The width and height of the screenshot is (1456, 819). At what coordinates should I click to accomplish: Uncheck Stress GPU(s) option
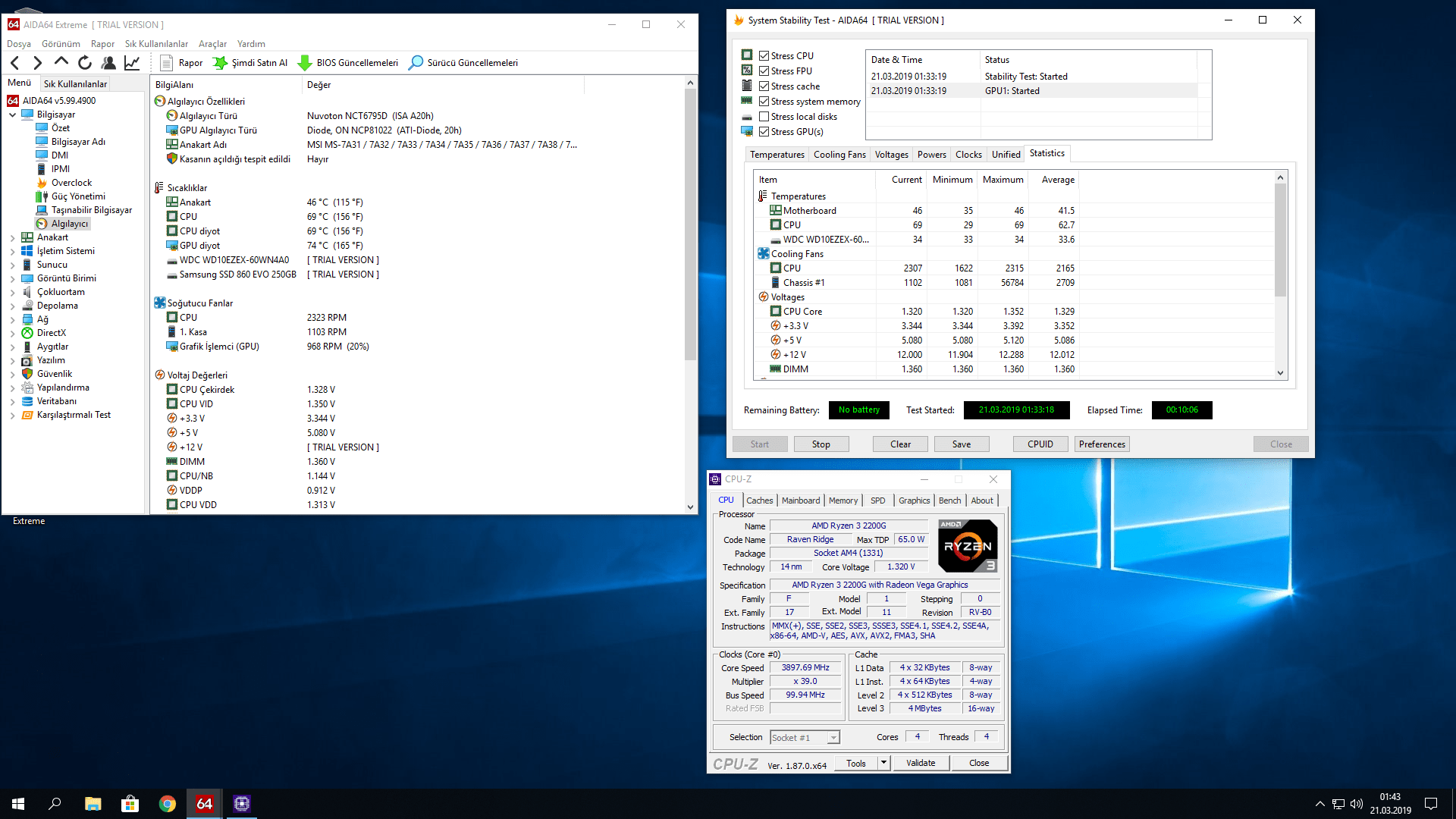pos(764,132)
